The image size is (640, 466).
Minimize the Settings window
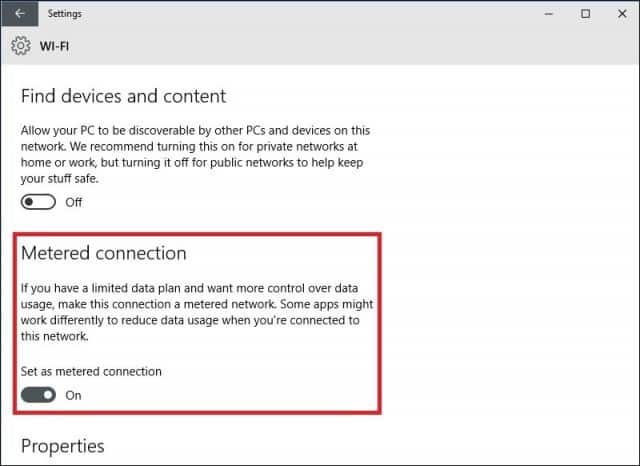549,14
